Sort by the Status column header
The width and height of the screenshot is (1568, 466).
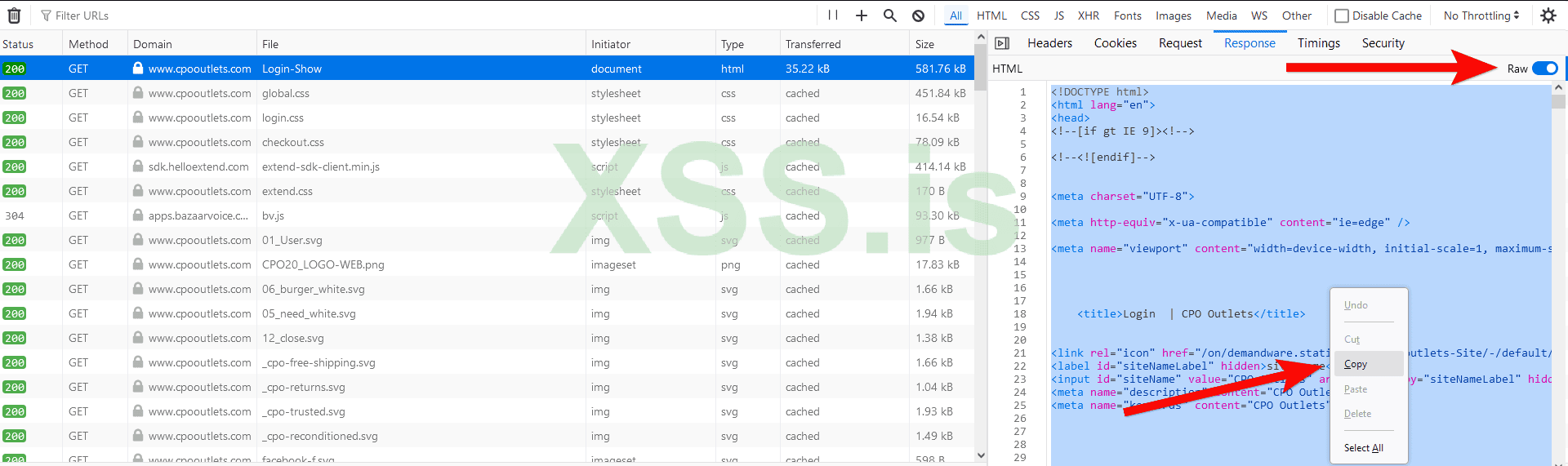(x=31, y=44)
